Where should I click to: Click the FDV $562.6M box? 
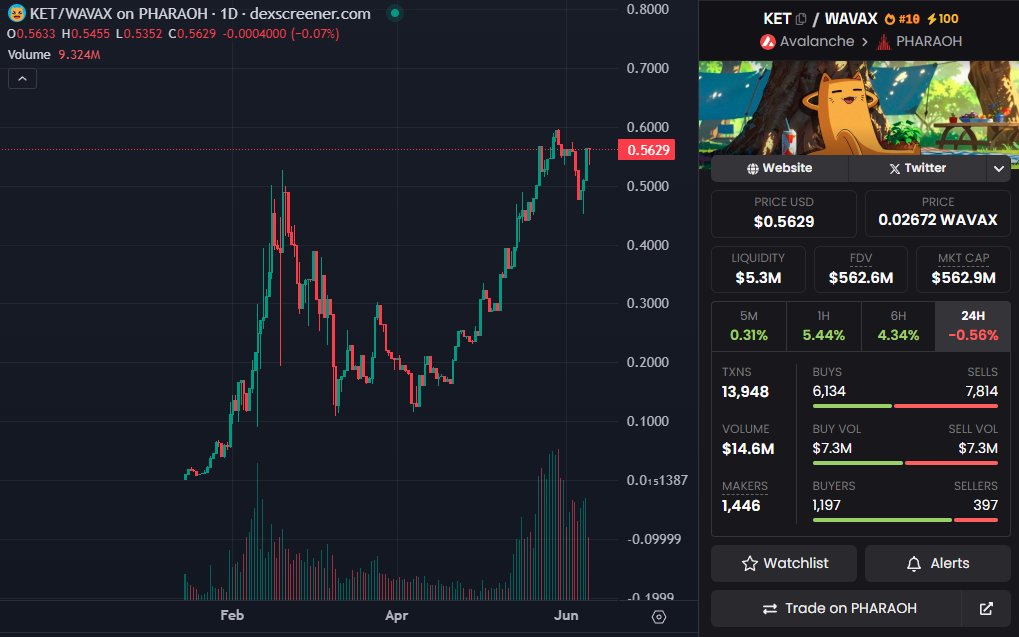(860, 269)
